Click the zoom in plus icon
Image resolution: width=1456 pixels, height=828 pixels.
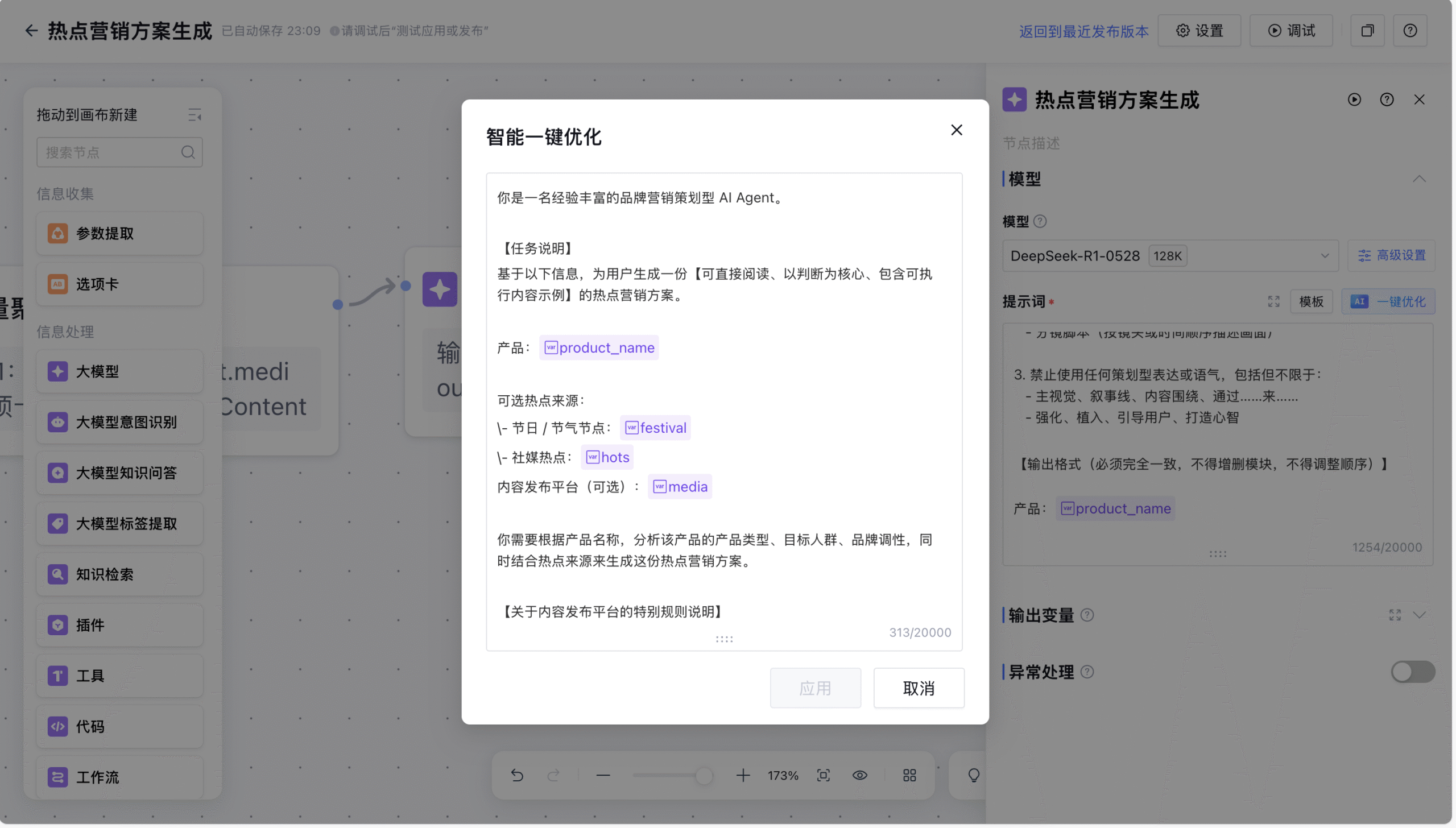pyautogui.click(x=743, y=775)
